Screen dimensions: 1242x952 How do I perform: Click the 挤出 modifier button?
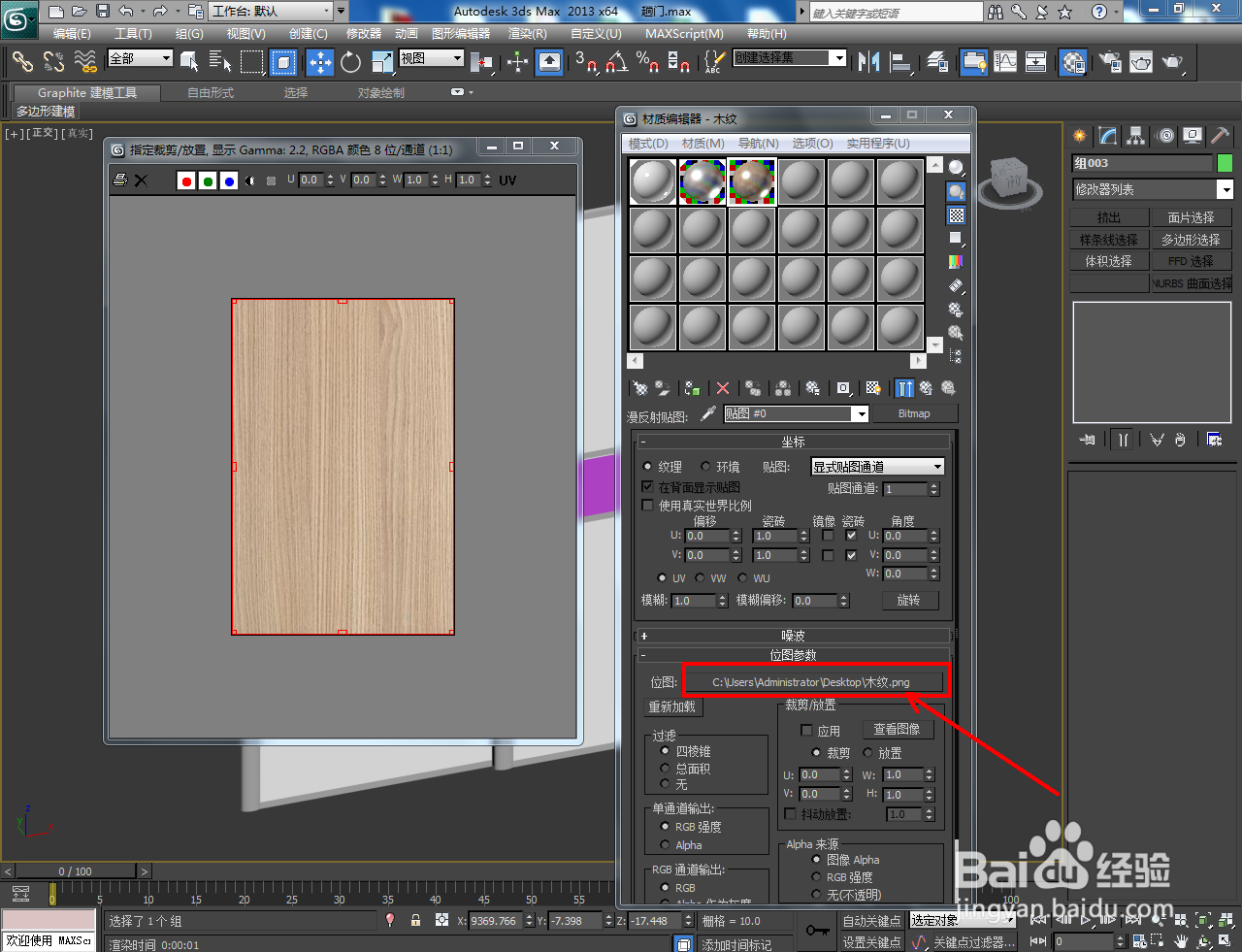[x=1109, y=217]
